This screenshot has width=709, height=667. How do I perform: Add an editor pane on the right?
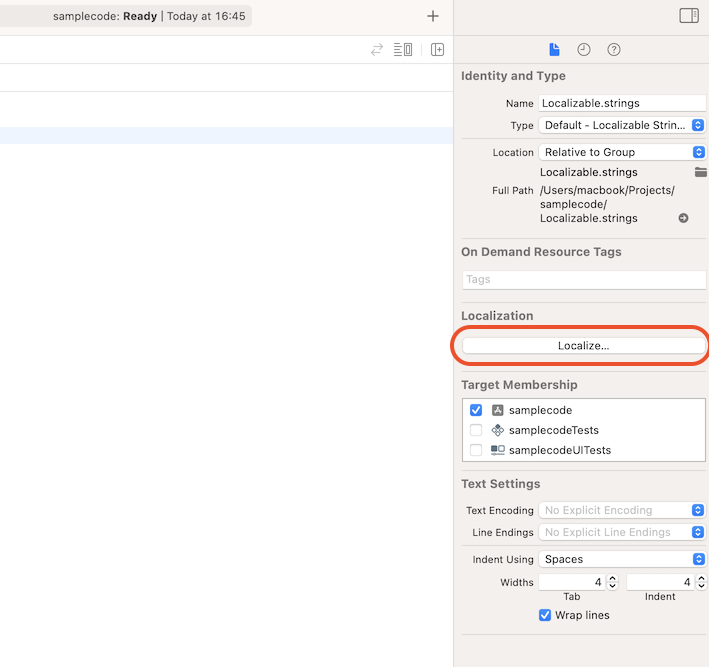point(437,50)
